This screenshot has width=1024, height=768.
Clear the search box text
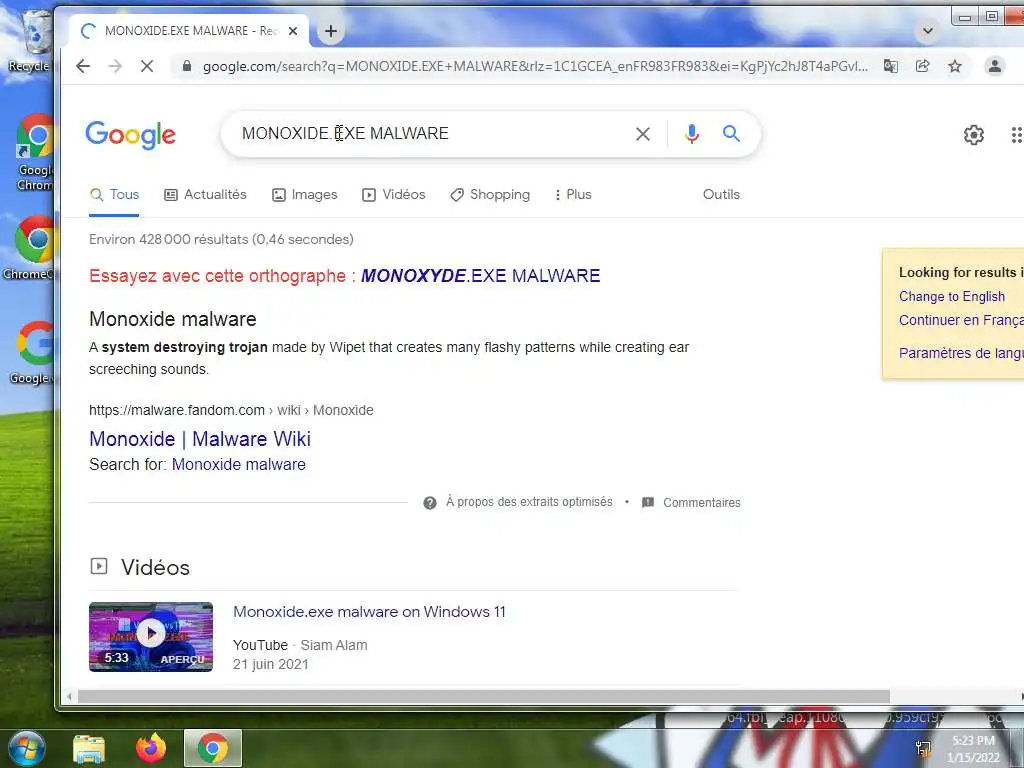tap(643, 134)
